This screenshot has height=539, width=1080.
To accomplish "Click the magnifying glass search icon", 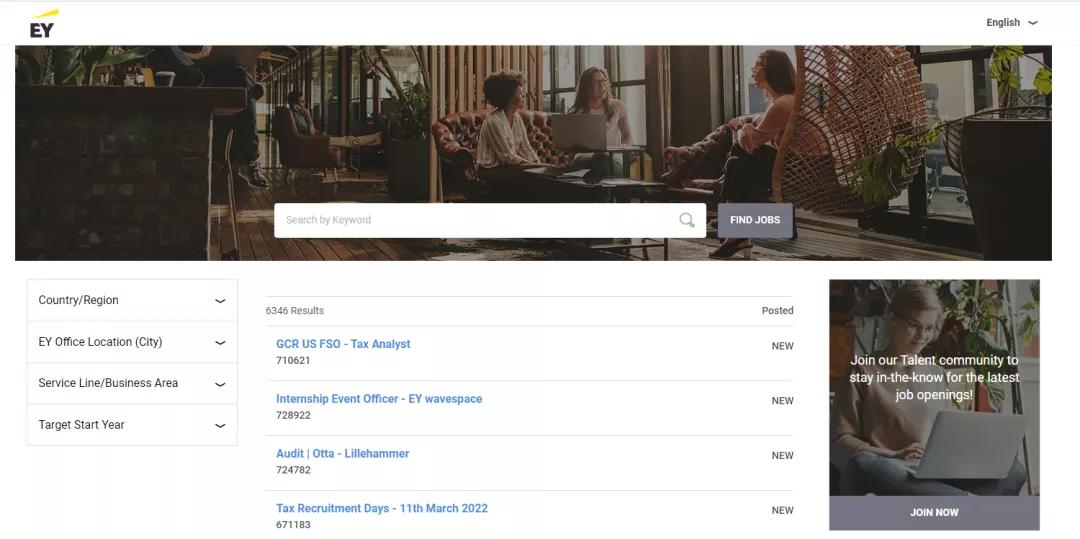I will [687, 220].
